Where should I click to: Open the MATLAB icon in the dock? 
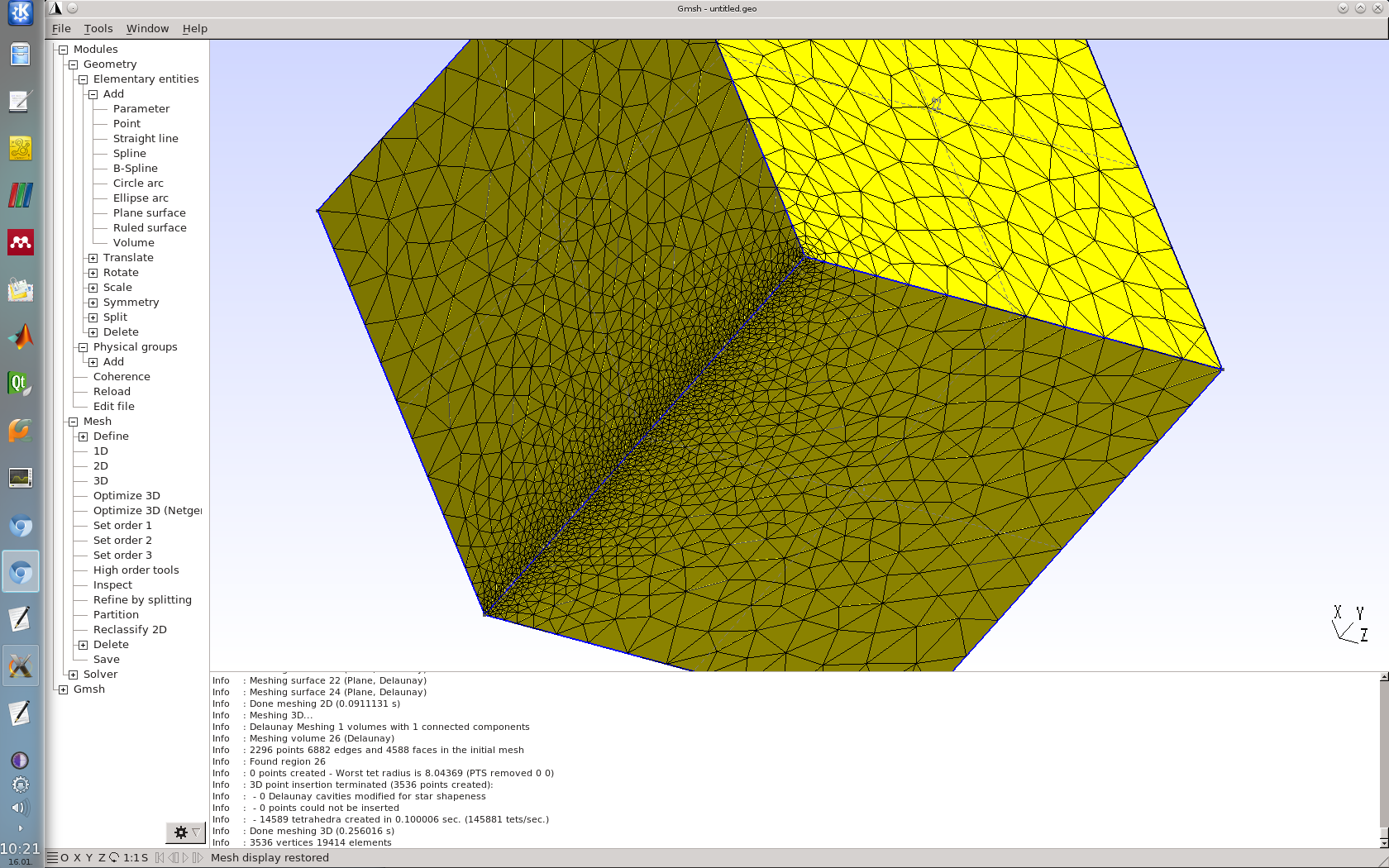click(21, 336)
